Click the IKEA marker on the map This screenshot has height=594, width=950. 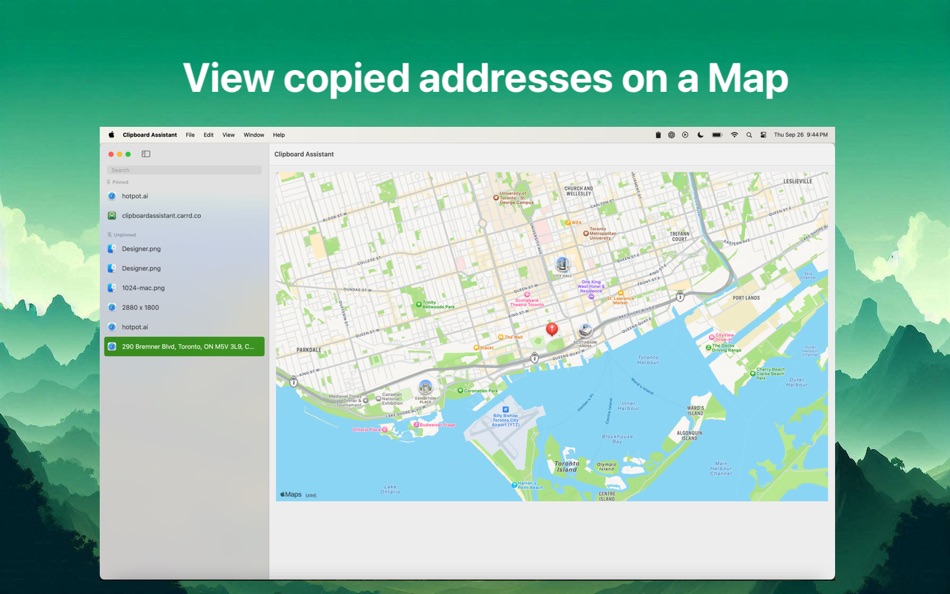pyautogui.click(x=568, y=222)
